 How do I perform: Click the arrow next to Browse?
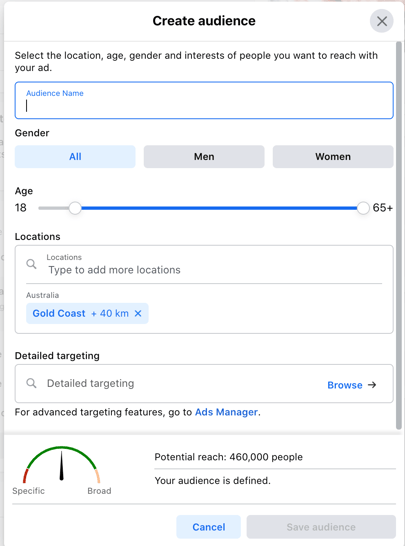372,385
